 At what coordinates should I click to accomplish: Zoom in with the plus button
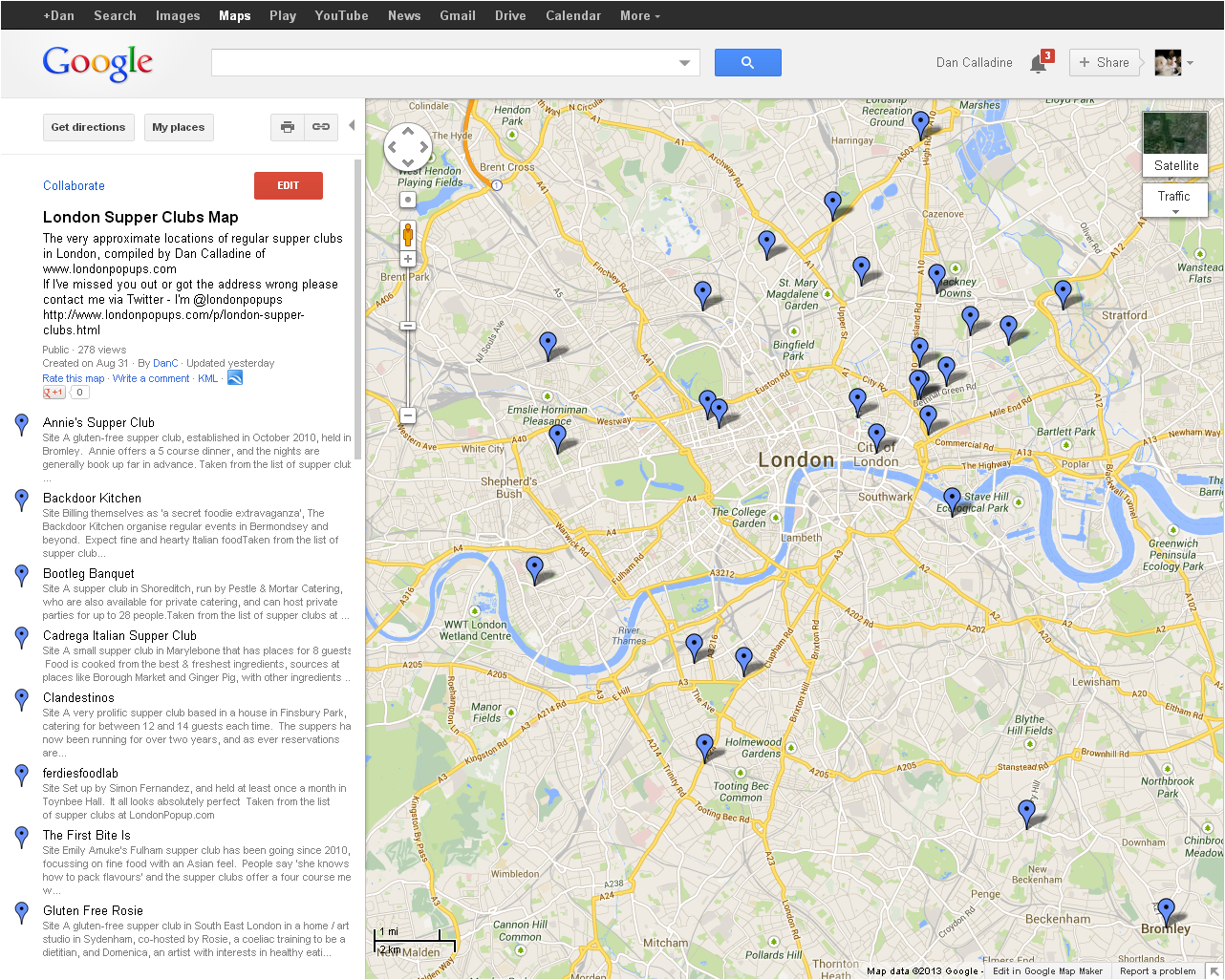(408, 259)
